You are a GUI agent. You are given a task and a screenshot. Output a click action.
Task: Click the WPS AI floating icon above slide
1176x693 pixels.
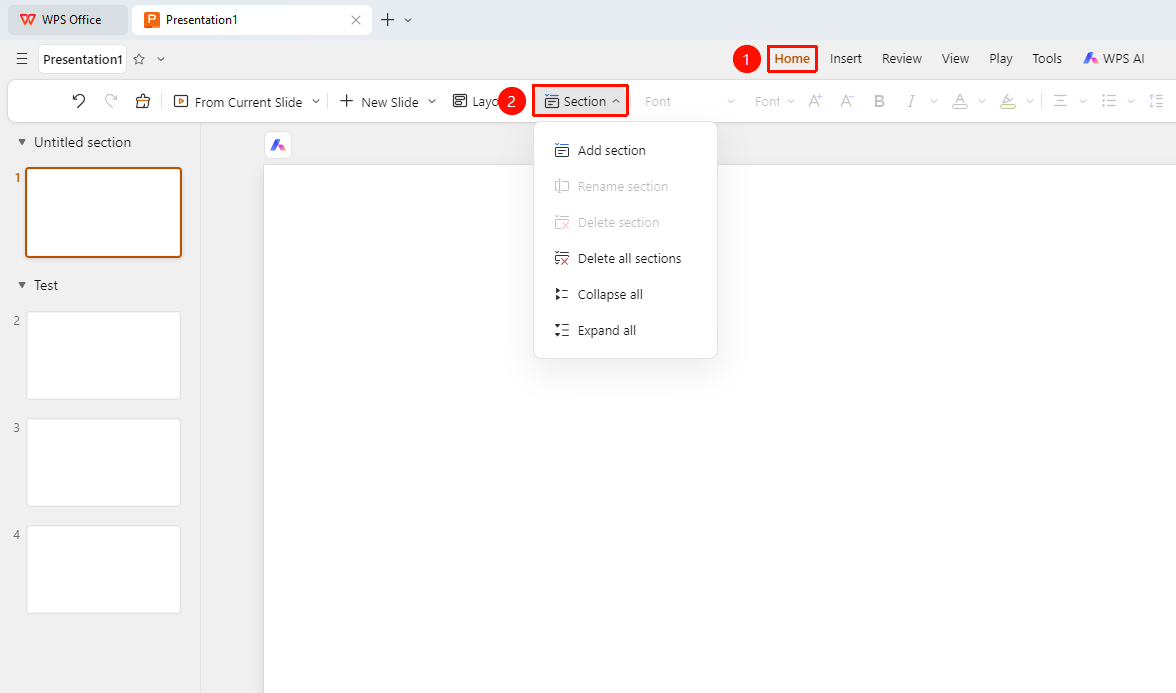(278, 145)
